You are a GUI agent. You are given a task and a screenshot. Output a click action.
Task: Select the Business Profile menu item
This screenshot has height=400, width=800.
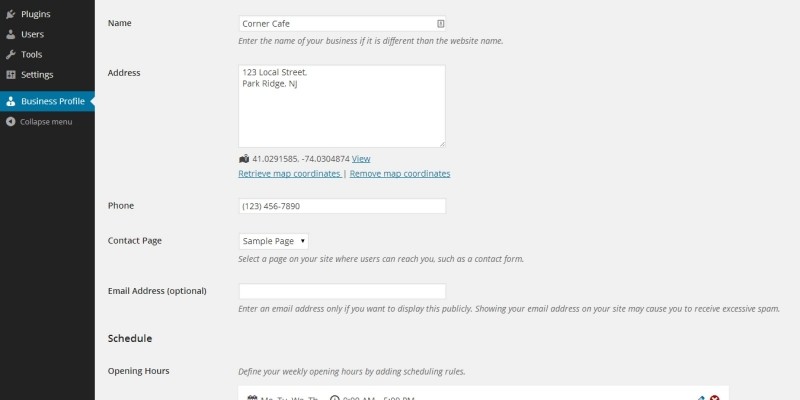[52, 101]
